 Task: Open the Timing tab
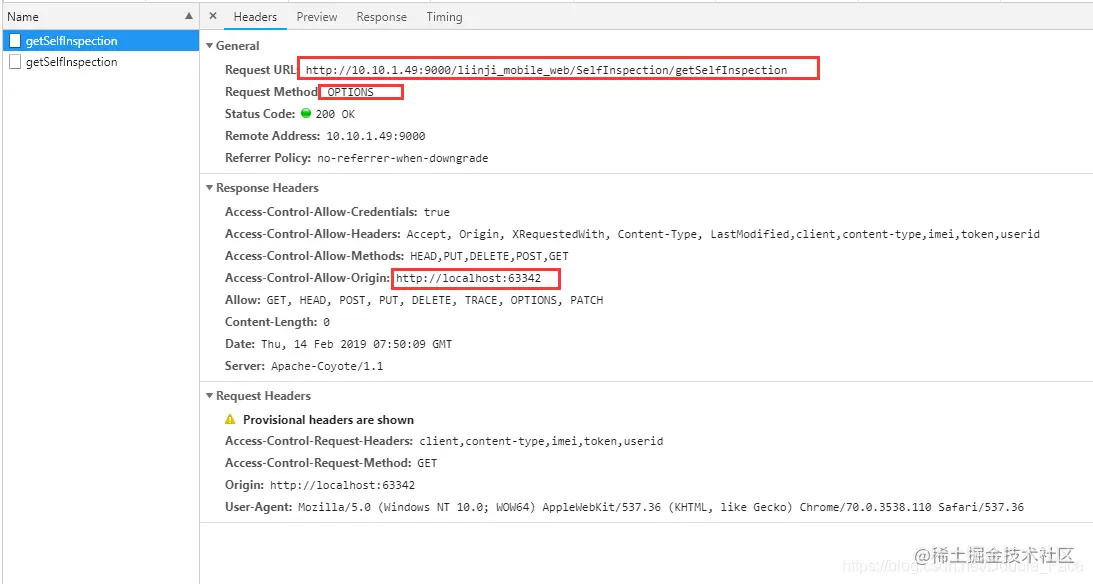(444, 17)
